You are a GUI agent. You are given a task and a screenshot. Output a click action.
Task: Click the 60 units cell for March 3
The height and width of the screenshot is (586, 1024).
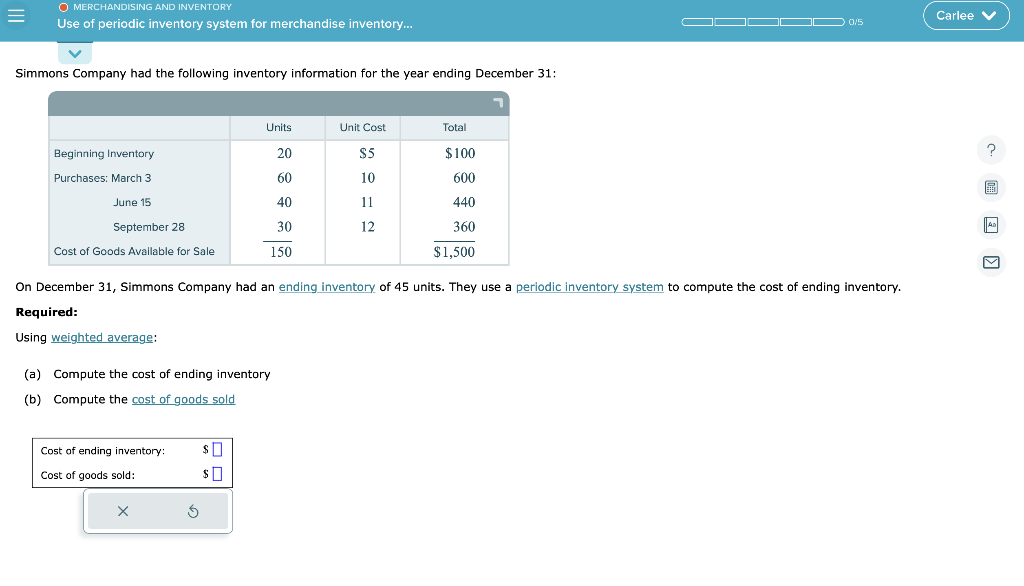tap(284, 178)
